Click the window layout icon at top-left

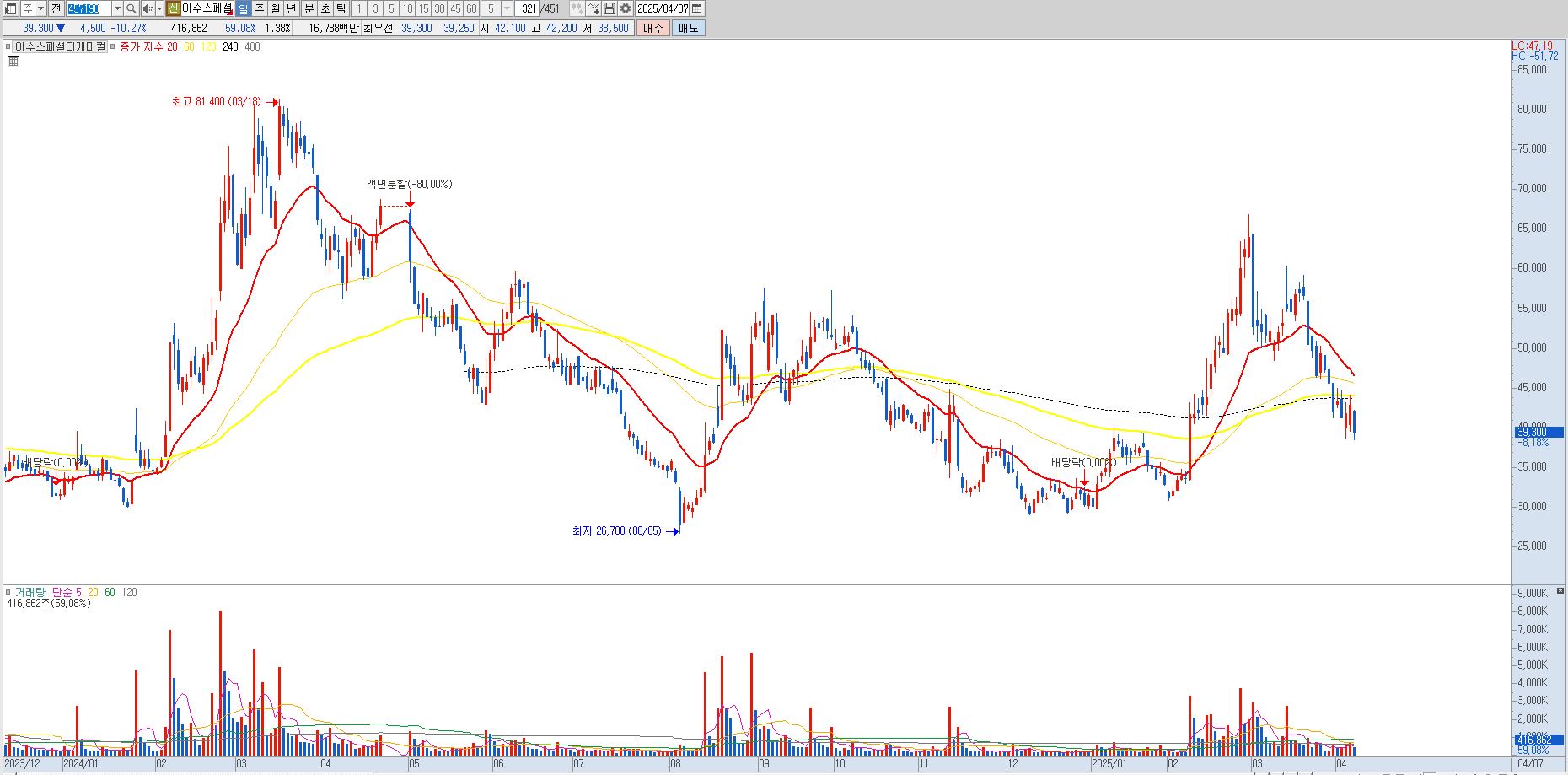point(11,8)
